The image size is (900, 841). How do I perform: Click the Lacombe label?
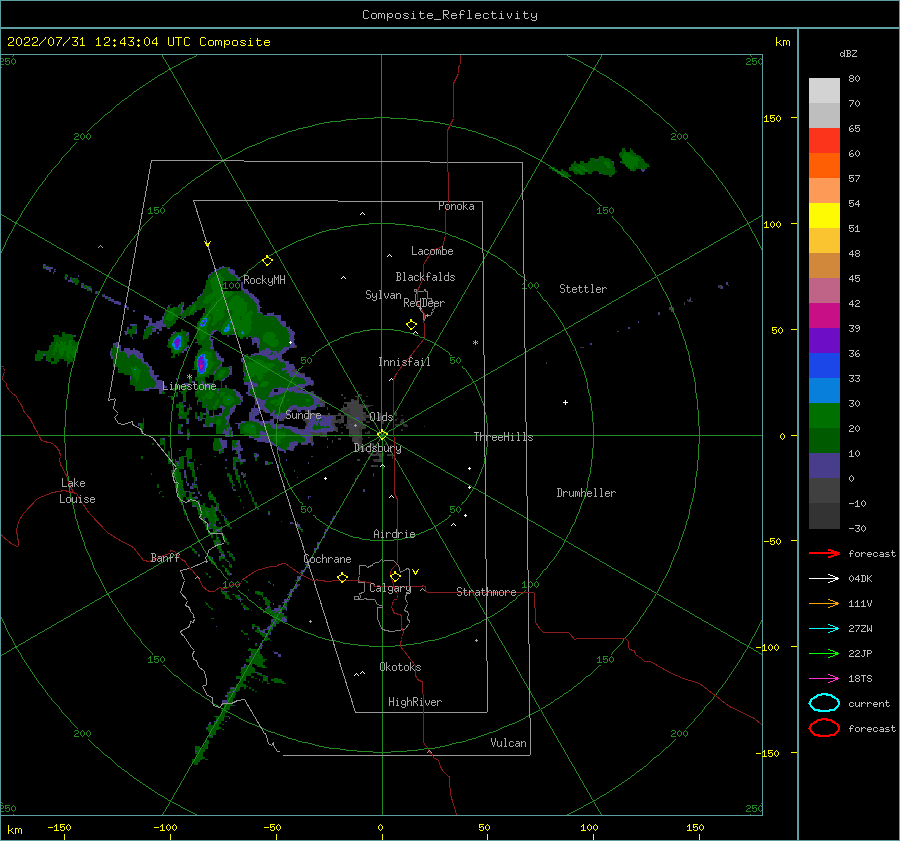[432, 251]
